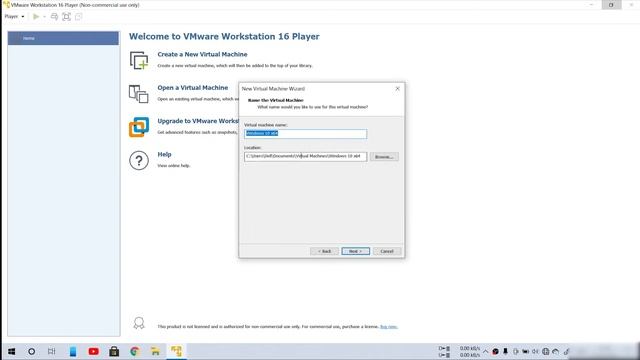
Task: Click the Upgrade to VMware Workstation icon
Action: coord(139,127)
